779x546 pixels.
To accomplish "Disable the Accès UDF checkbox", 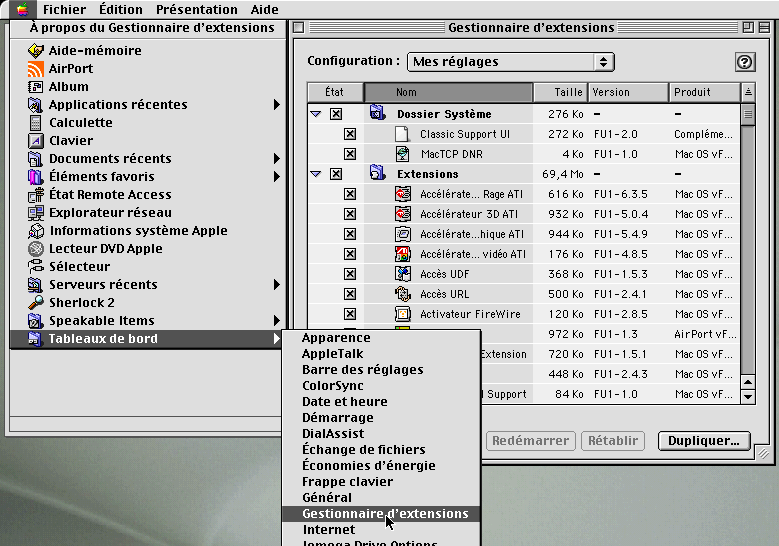I will click(x=350, y=274).
